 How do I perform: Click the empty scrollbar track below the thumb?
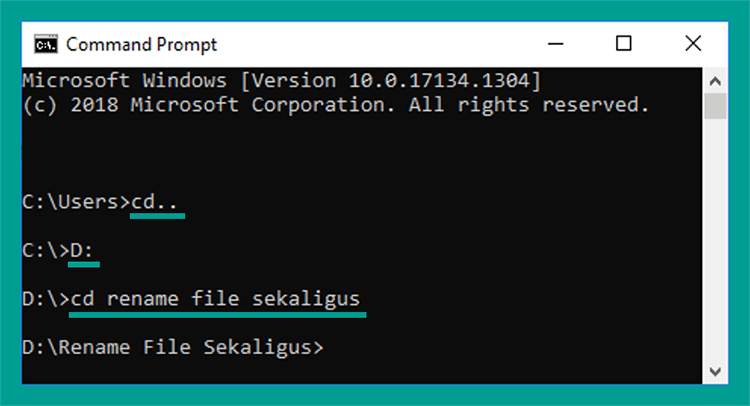715,239
